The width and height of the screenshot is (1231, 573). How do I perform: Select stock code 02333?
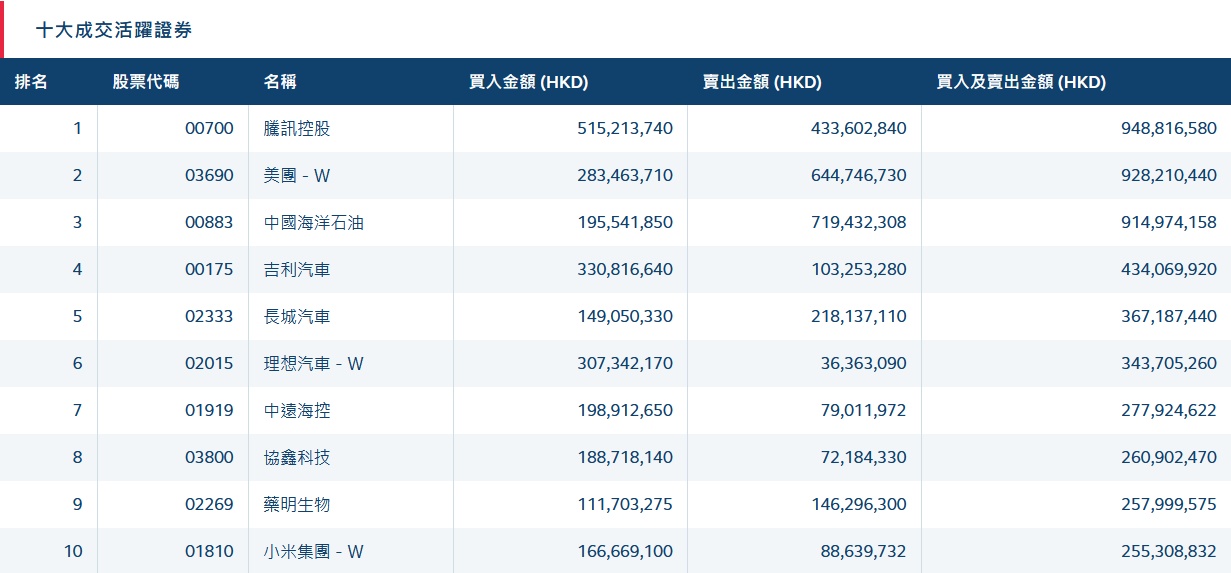209,316
